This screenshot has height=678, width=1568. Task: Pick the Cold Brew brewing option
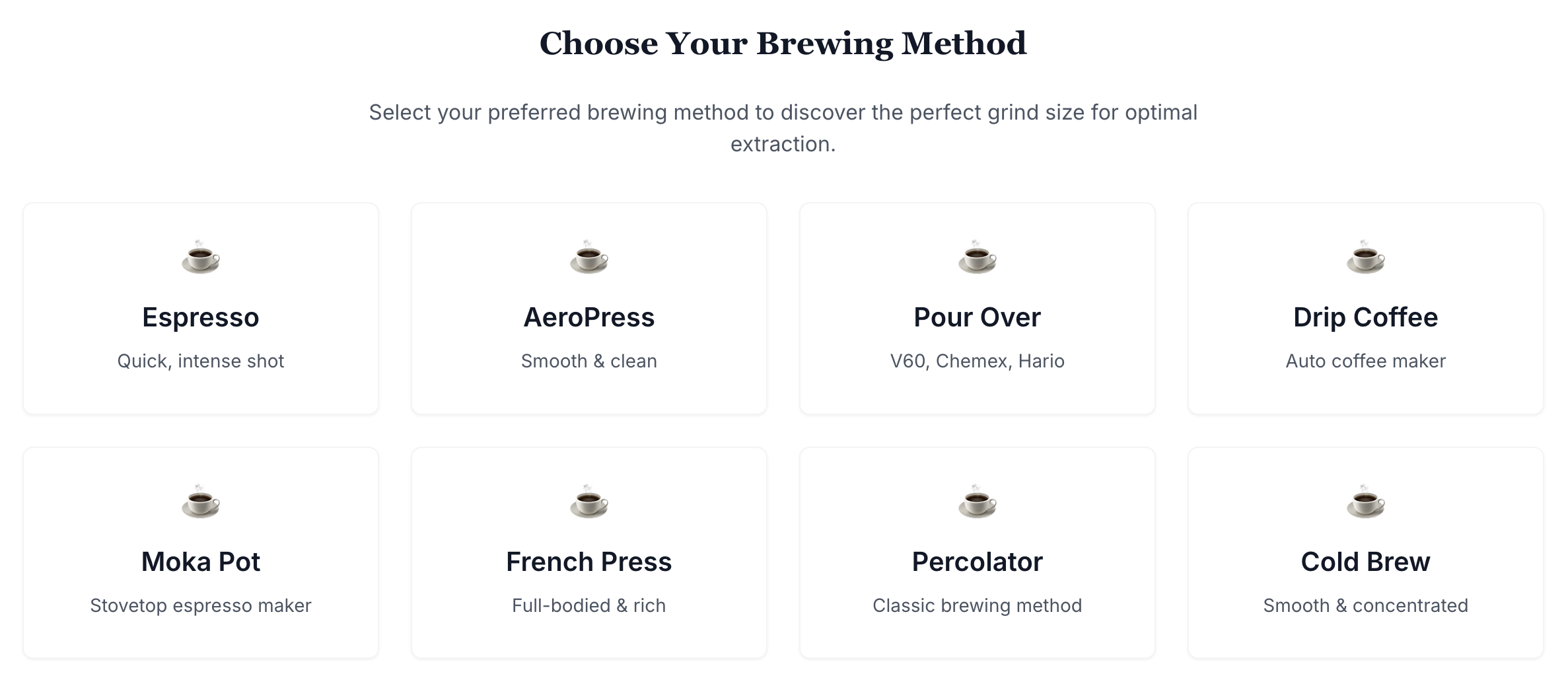[1365, 554]
